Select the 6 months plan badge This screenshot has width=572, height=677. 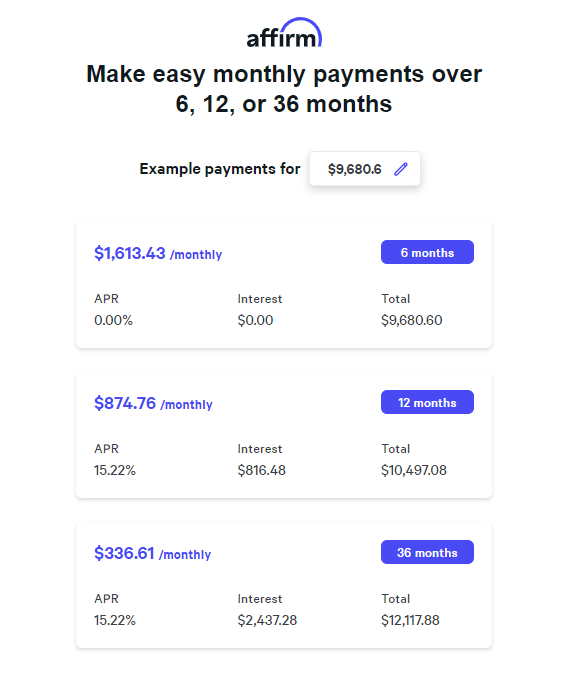[427, 252]
